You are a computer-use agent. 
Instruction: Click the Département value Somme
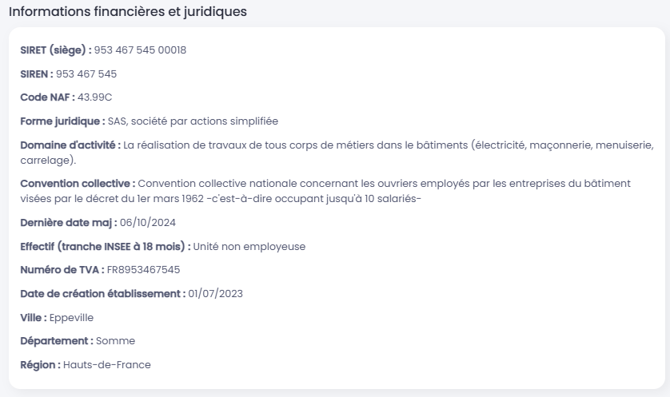115,341
